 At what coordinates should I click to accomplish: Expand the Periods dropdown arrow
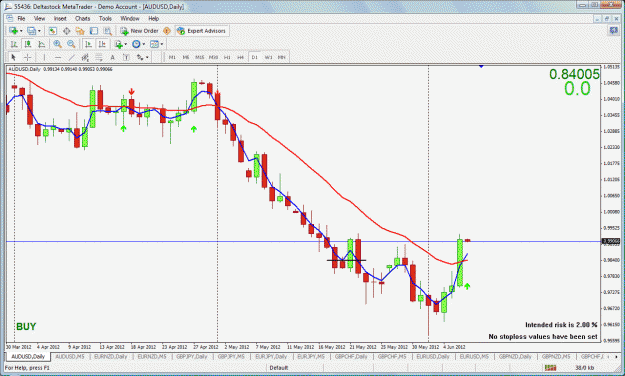pyautogui.click(x=143, y=44)
